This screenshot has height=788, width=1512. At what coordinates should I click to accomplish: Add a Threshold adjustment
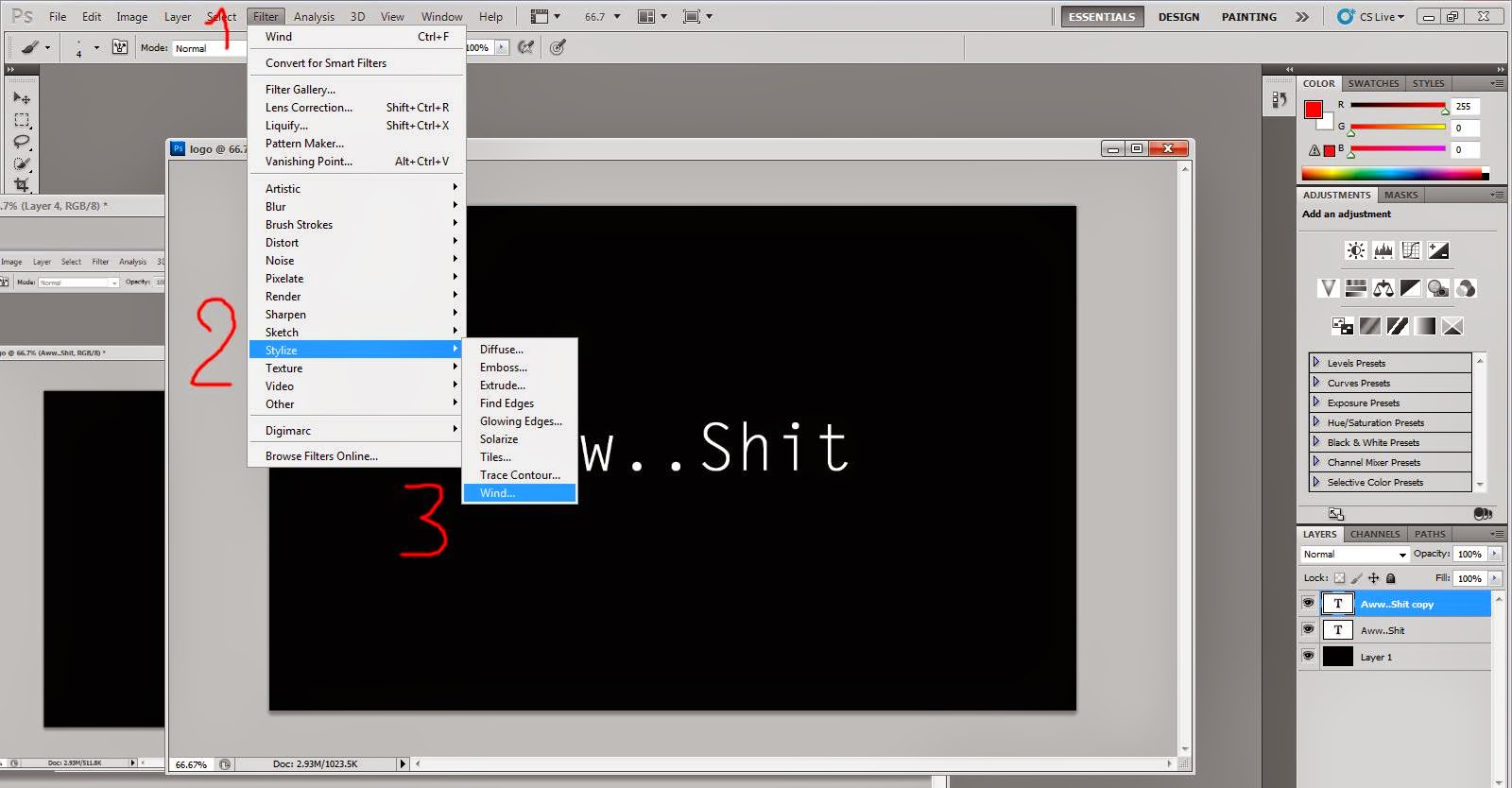[x=1398, y=326]
